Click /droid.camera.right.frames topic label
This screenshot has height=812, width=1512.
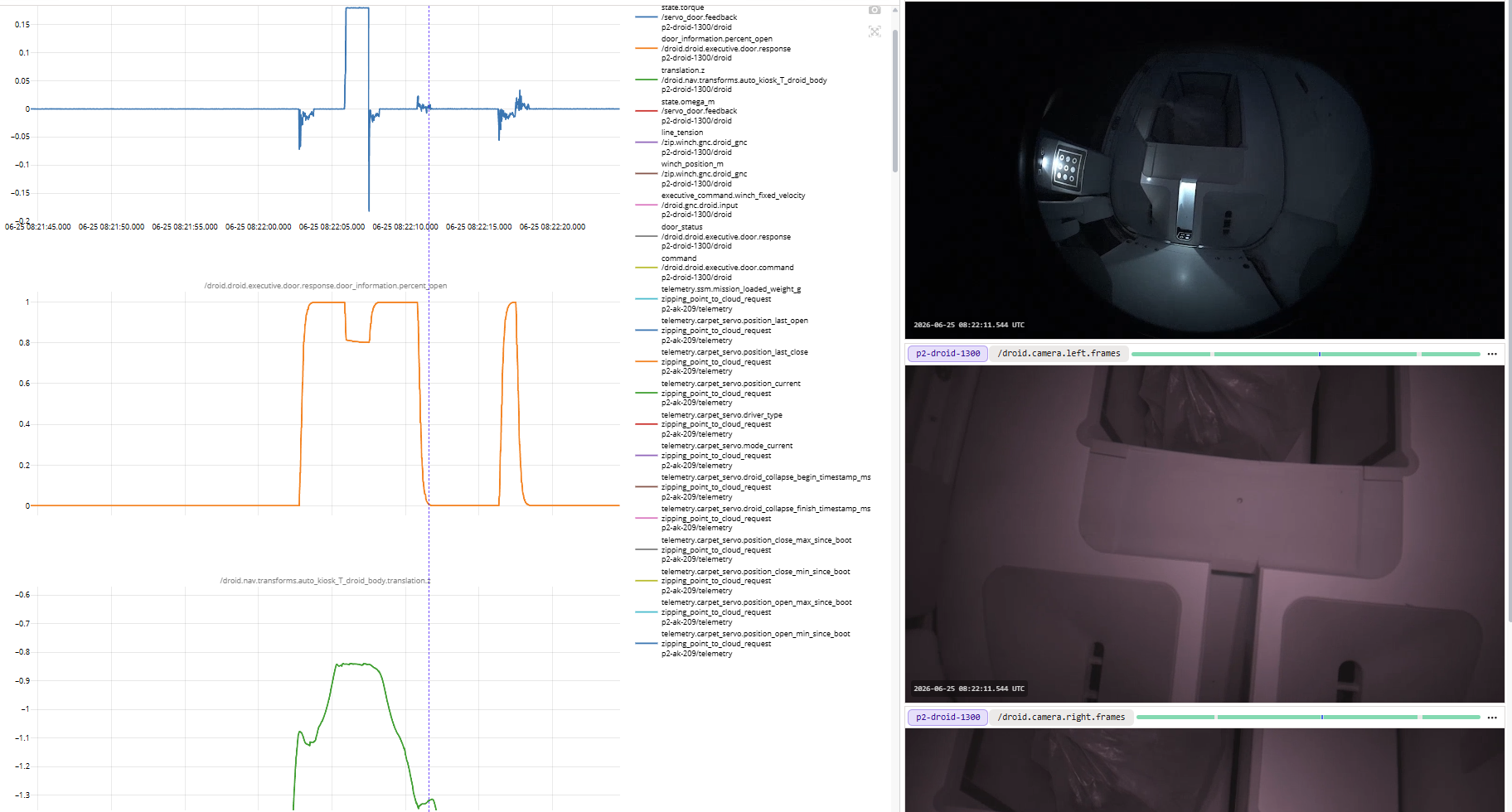point(1061,718)
